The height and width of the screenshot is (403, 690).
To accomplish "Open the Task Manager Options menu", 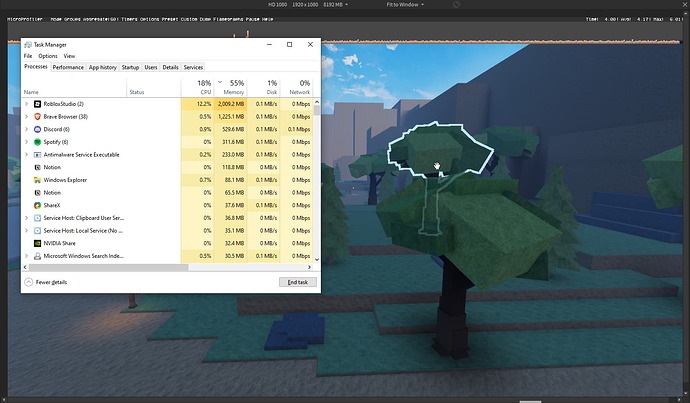I will click(x=48, y=56).
